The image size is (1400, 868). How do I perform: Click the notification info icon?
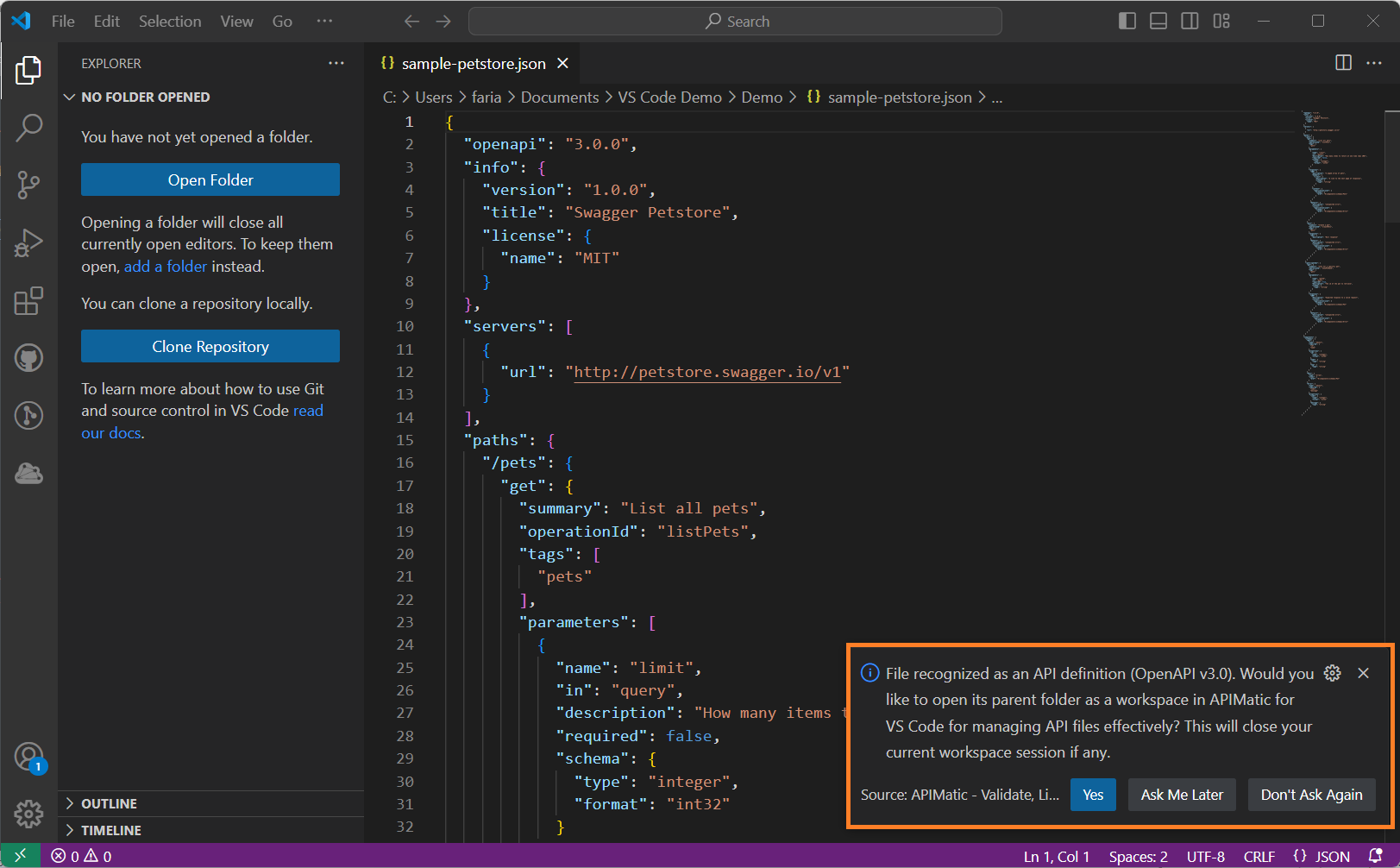click(870, 673)
